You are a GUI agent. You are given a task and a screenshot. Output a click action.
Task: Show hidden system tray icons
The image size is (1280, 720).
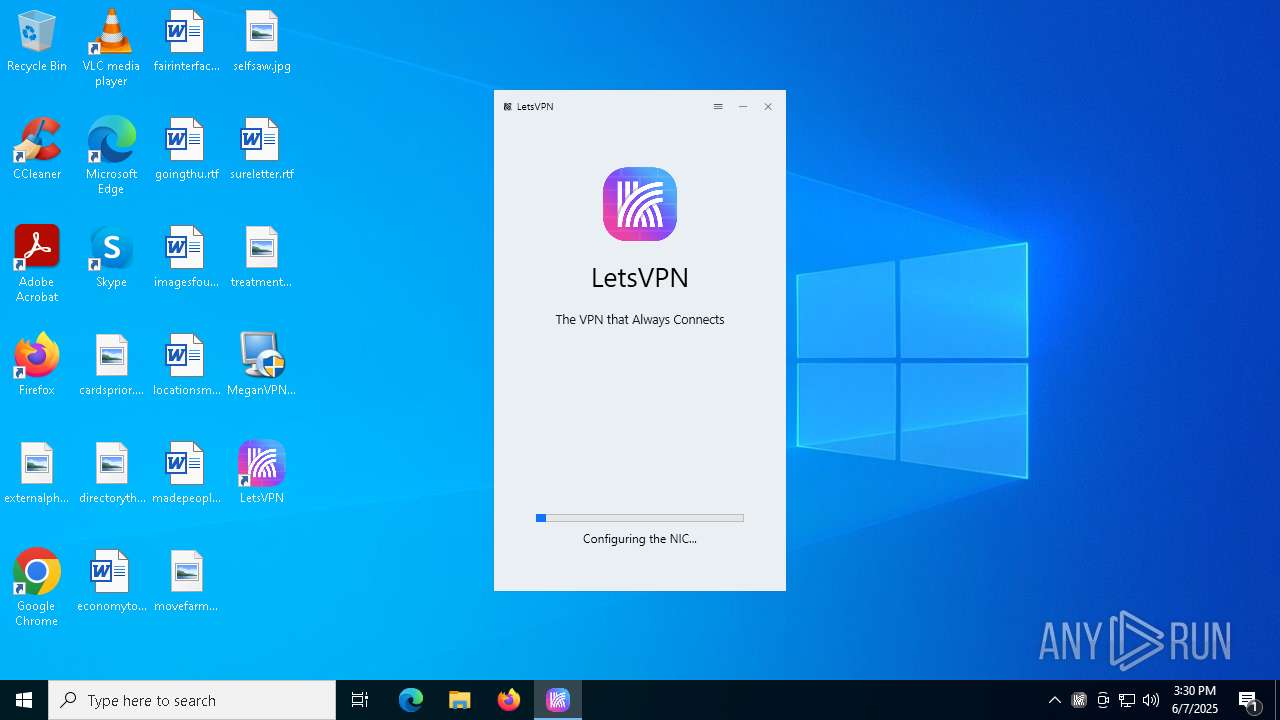pyautogui.click(x=1055, y=700)
